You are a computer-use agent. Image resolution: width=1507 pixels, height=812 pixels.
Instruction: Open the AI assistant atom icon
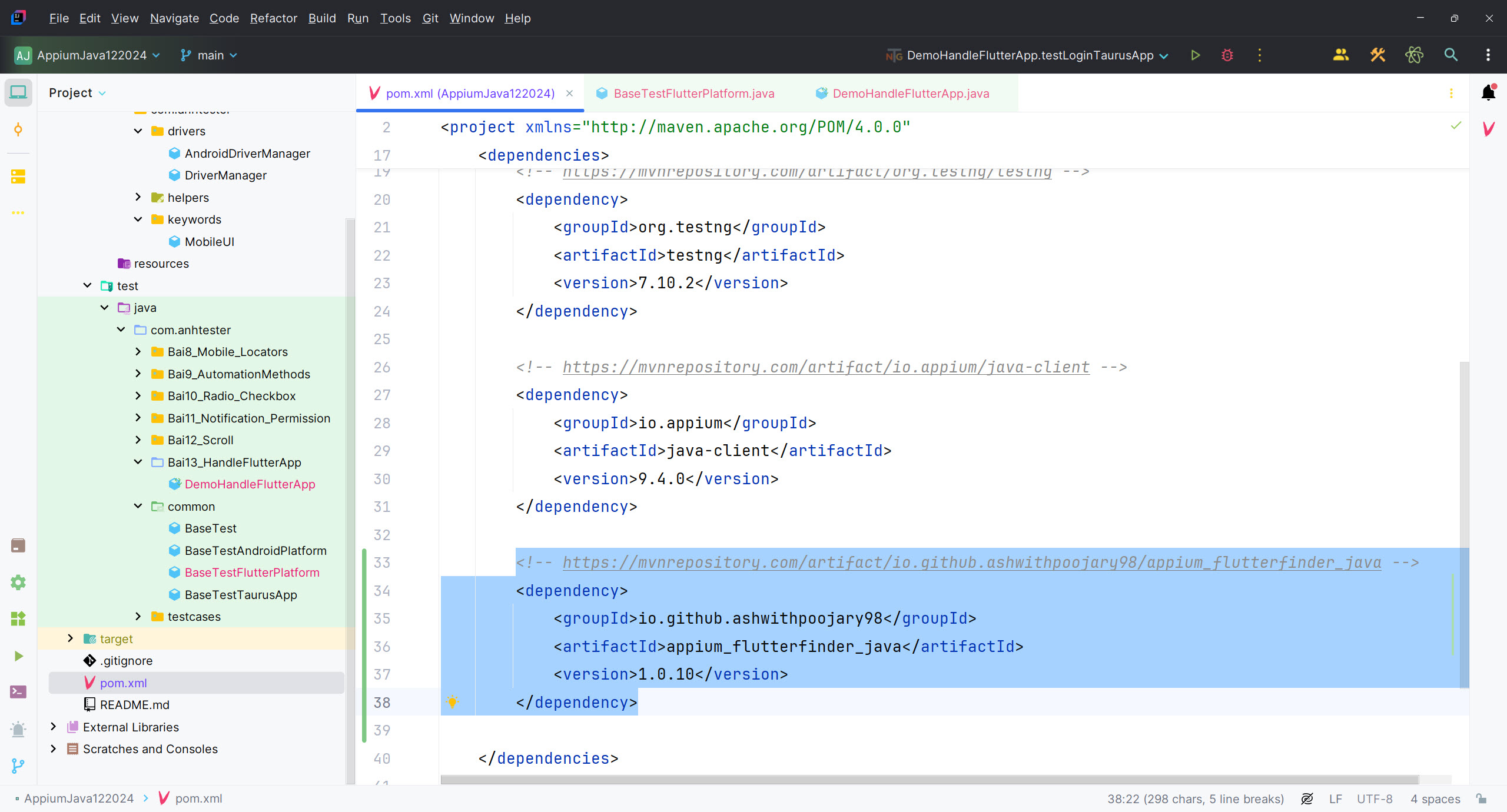pos(1414,55)
